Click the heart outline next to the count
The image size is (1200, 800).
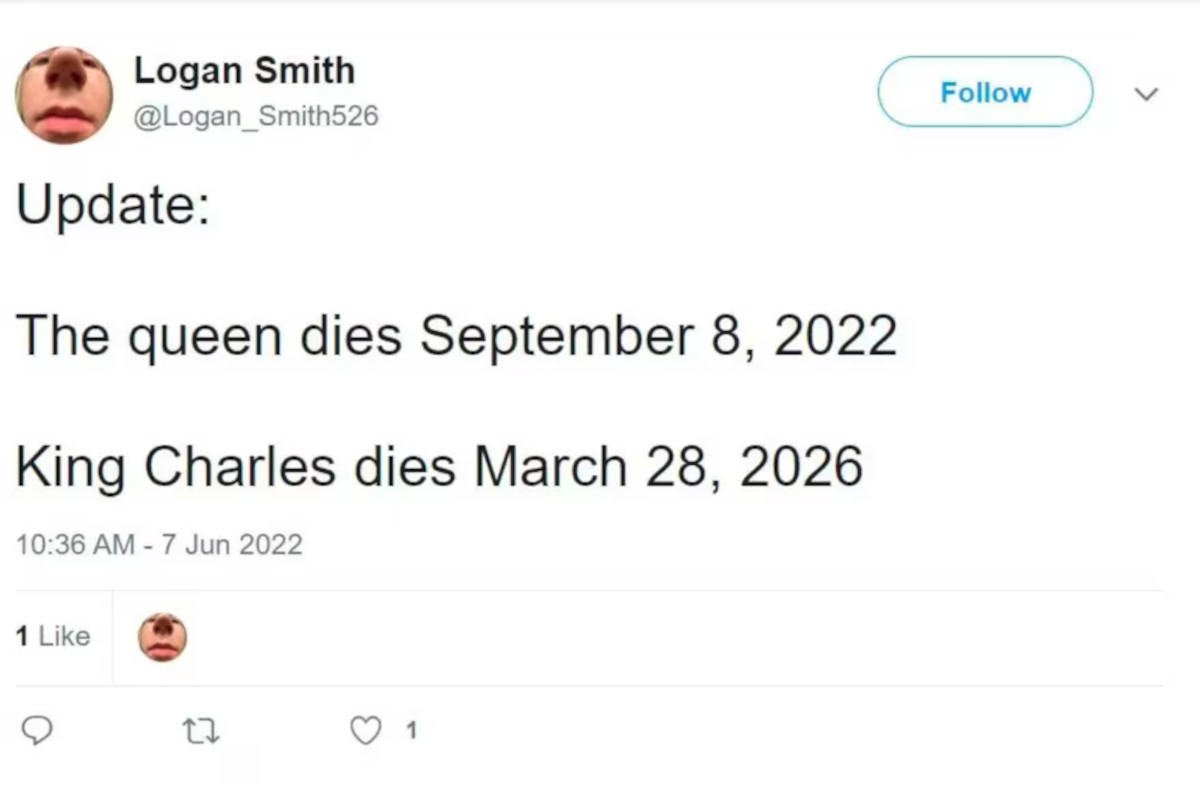tap(365, 731)
